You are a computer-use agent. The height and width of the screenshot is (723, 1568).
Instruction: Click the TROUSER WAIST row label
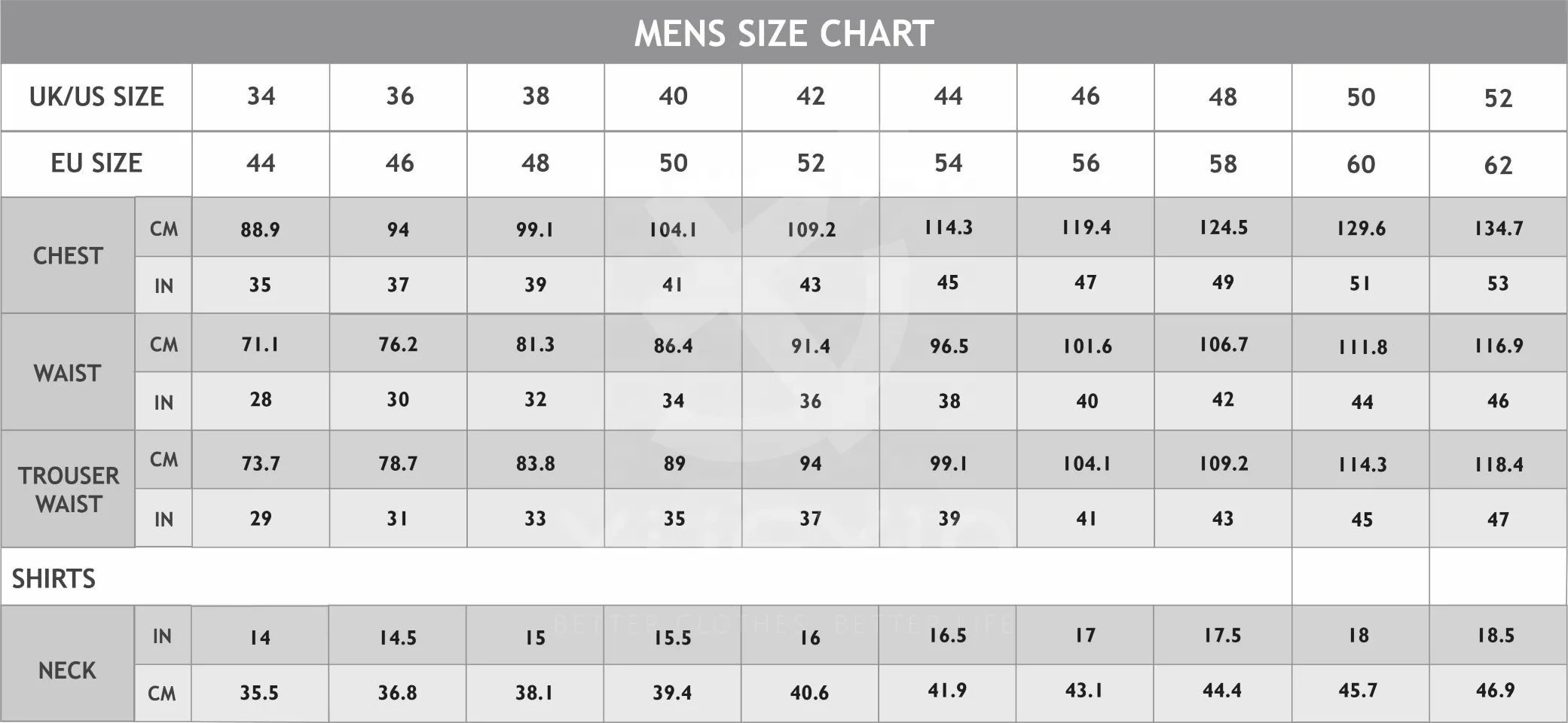coord(69,490)
